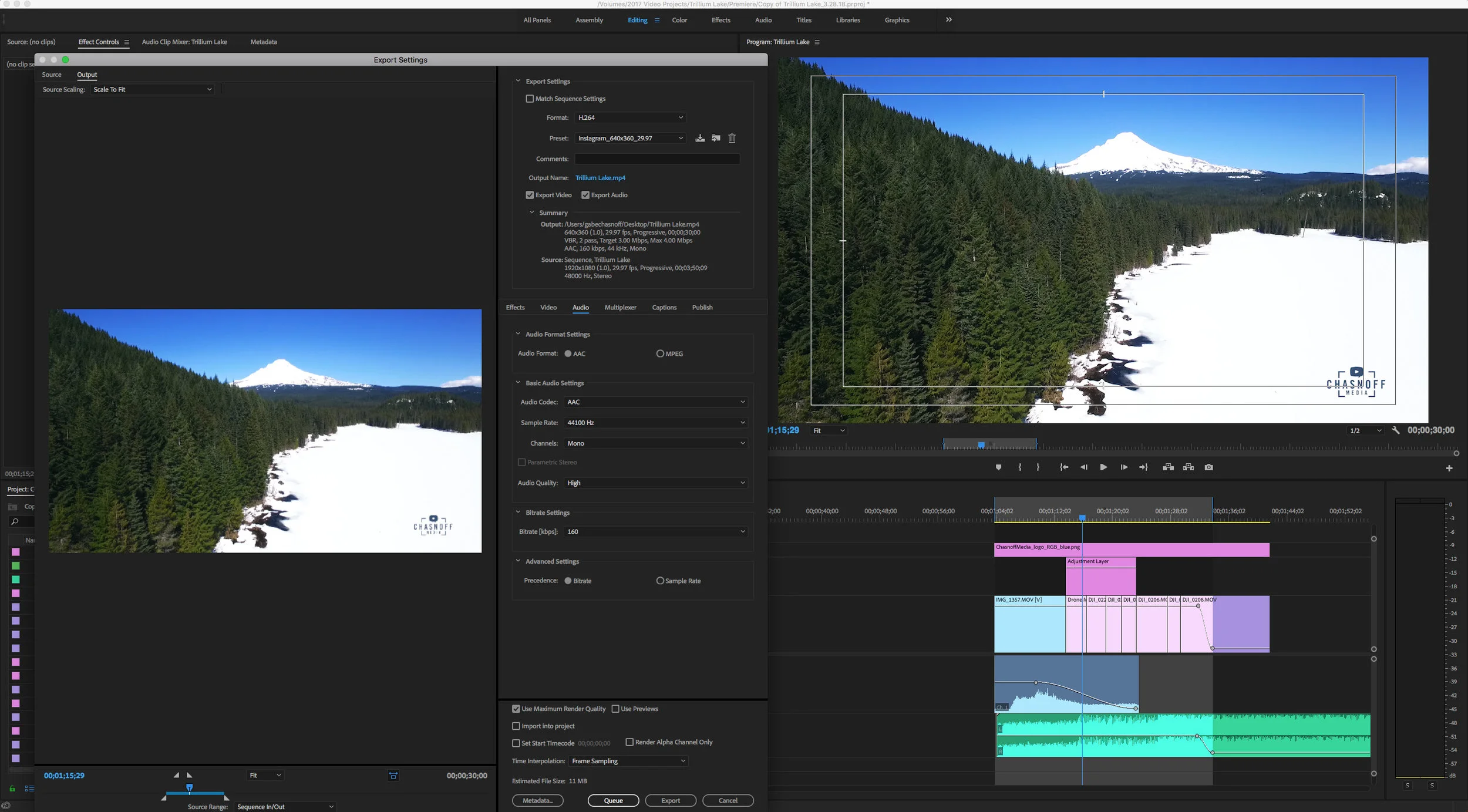This screenshot has width=1468, height=812.
Task: Select Sample Rate precedence radio button
Action: [660, 581]
